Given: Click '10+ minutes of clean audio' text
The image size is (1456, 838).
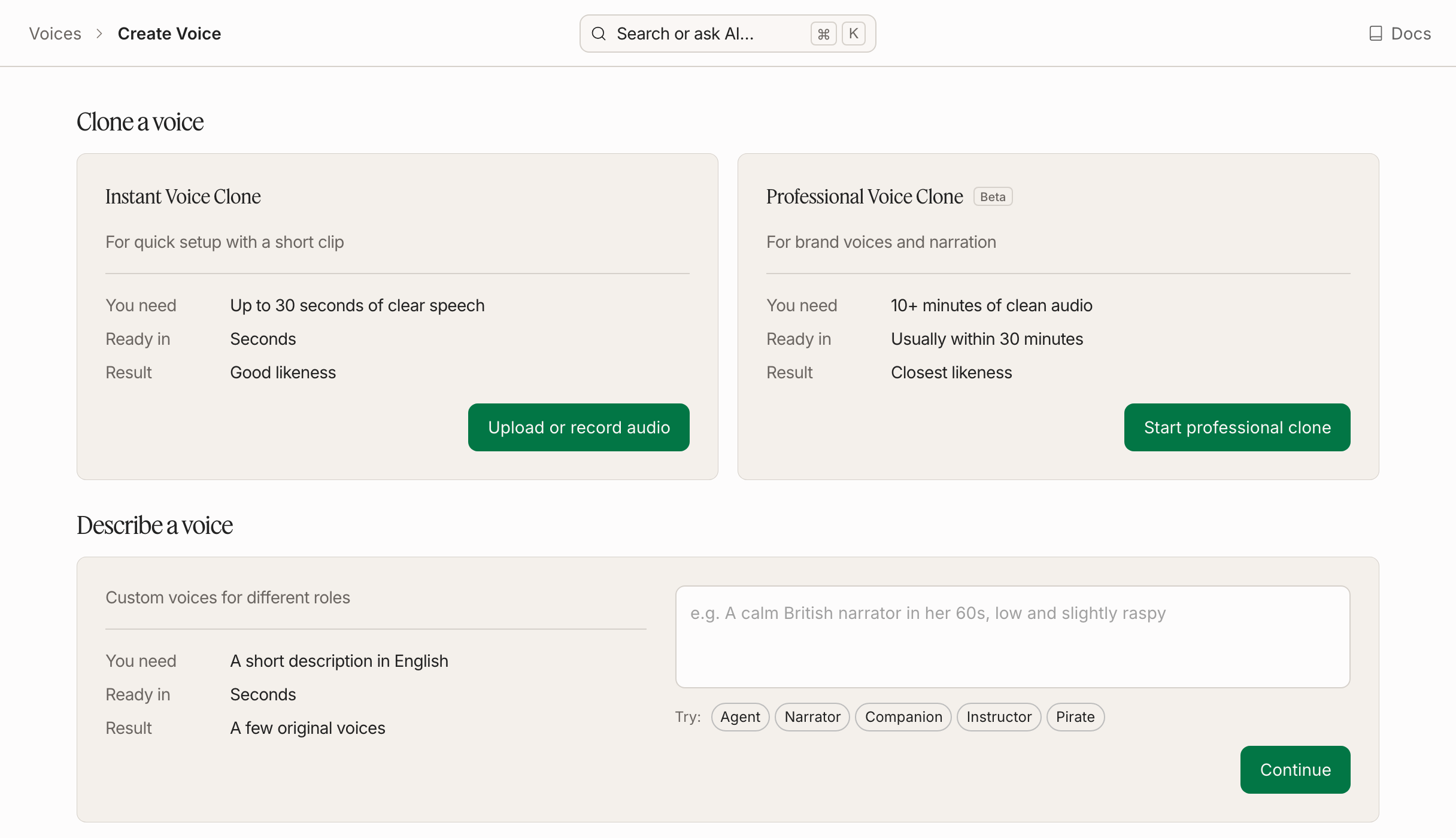Looking at the screenshot, I should pos(991,305).
